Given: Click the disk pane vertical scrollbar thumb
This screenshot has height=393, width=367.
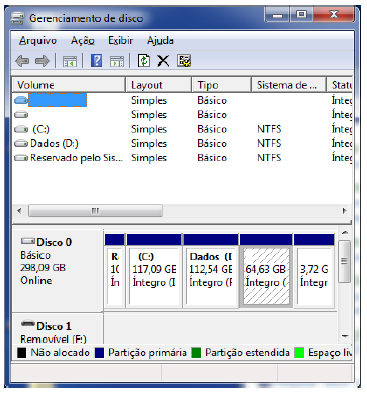Looking at the screenshot, I should tap(345, 261).
